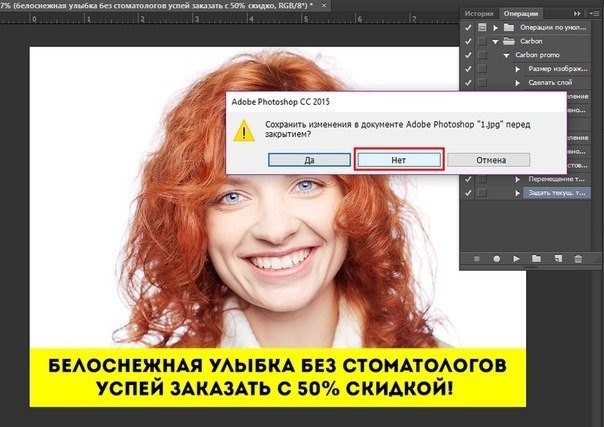The width and height of the screenshot is (604, 427).
Task: Click the trash icon to delete the action
Action: point(578,259)
